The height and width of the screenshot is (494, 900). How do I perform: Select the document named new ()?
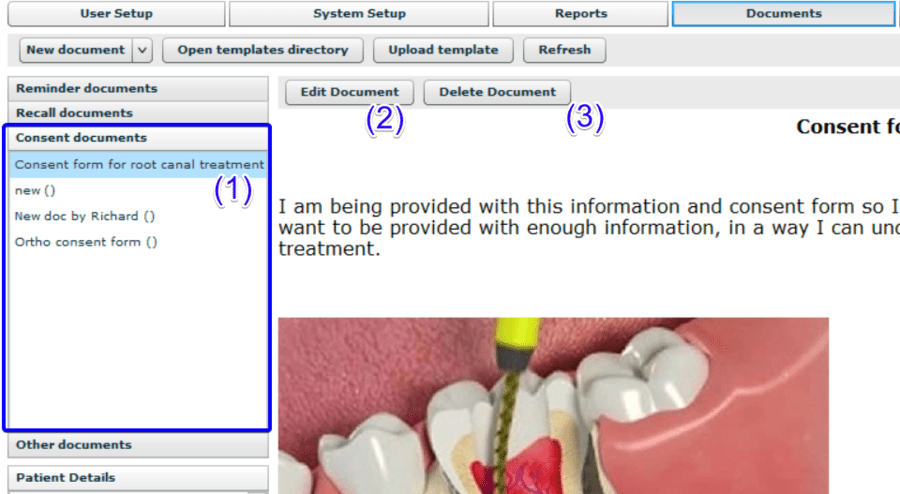(x=35, y=190)
